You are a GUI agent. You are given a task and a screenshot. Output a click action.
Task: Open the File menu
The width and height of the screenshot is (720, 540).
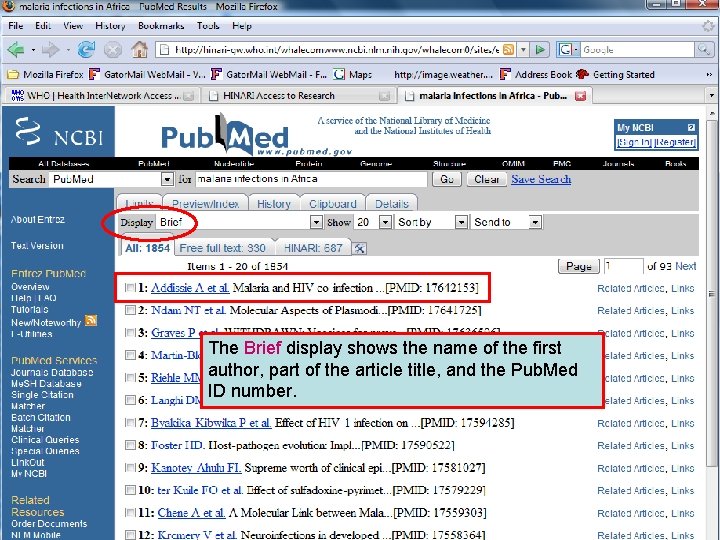(16, 26)
